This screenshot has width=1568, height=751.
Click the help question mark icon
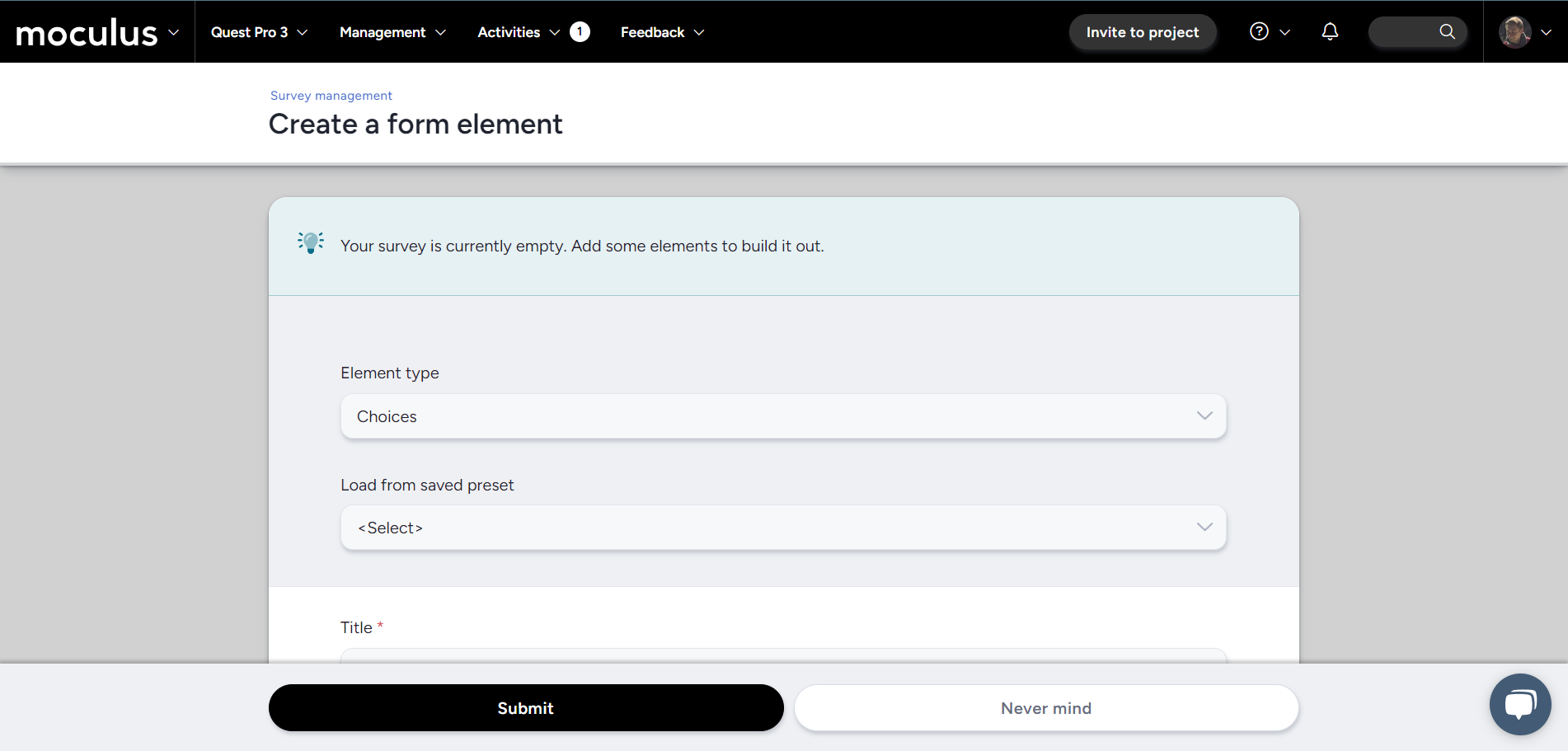point(1259,32)
